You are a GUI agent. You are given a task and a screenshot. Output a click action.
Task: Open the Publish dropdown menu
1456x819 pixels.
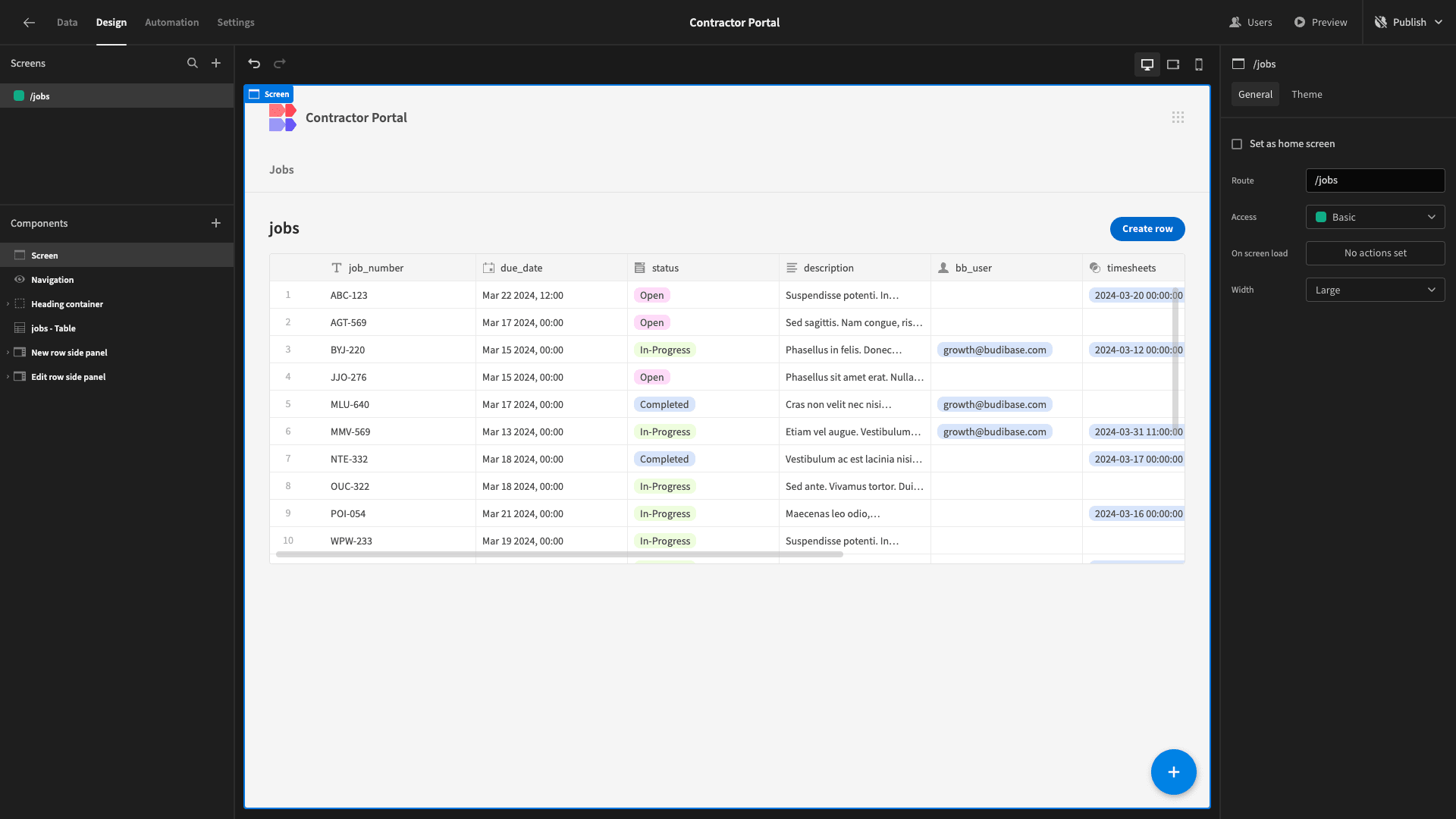point(1408,23)
